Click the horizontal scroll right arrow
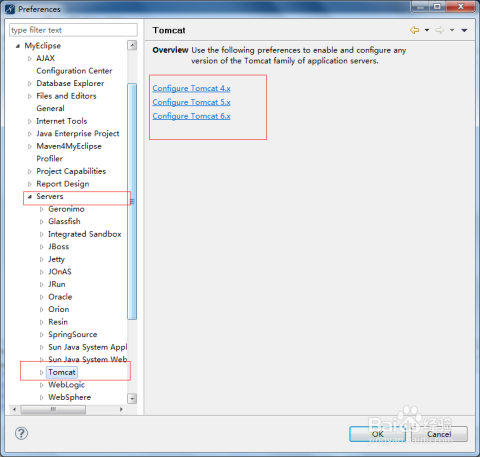 [x=121, y=409]
